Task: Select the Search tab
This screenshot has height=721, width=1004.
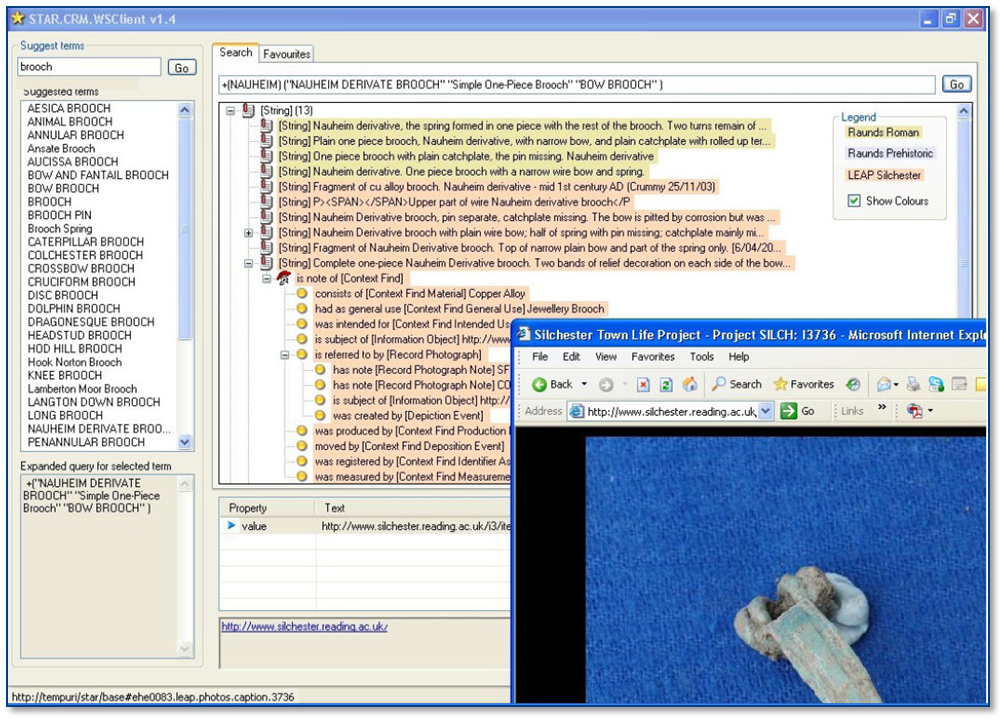Action: [236, 53]
